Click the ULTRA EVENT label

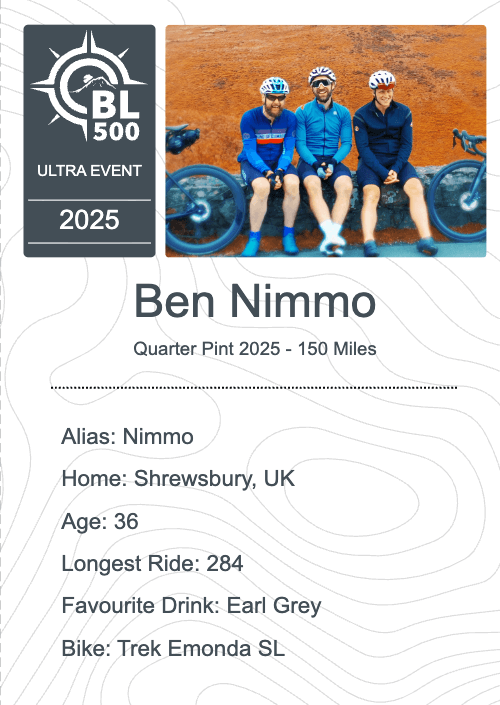coord(89,171)
